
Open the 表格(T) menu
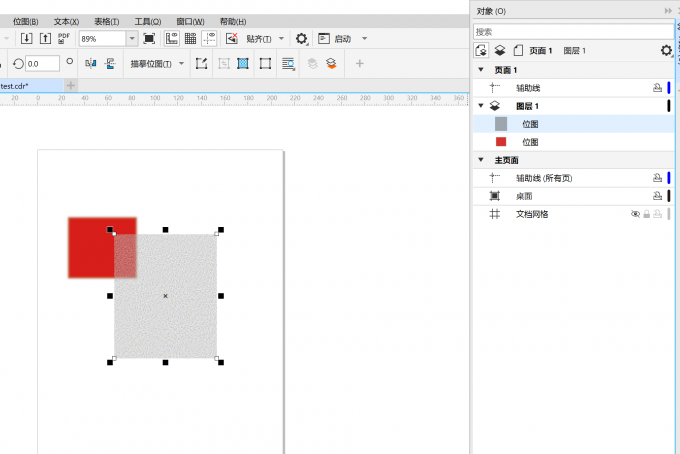(x=107, y=22)
